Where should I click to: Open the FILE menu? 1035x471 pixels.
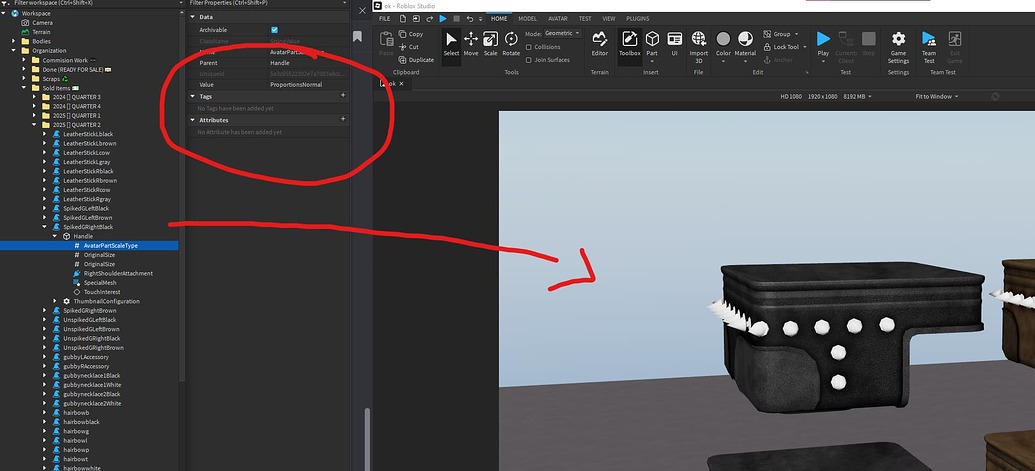pyautogui.click(x=384, y=18)
